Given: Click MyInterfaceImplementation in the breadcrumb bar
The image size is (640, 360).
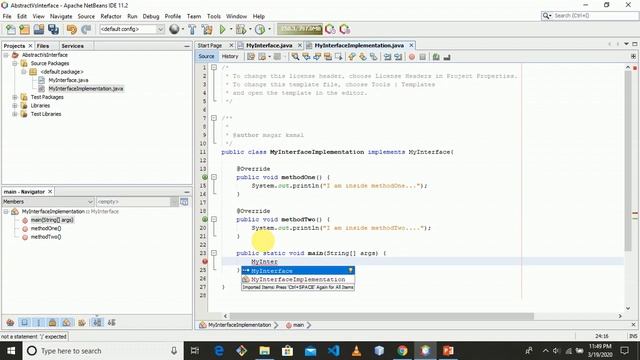Looking at the screenshot, I should (x=239, y=325).
